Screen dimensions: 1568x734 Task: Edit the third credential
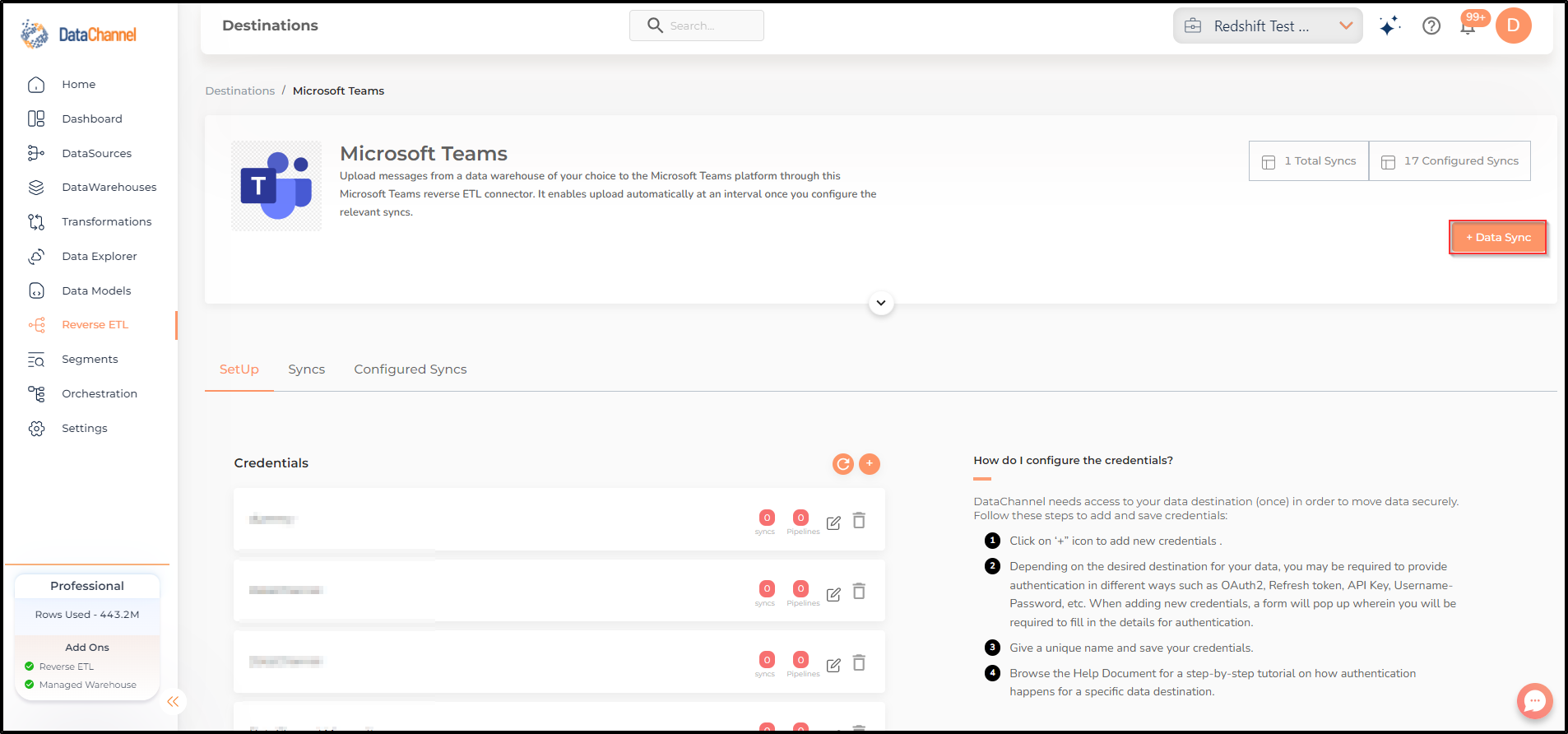833,665
